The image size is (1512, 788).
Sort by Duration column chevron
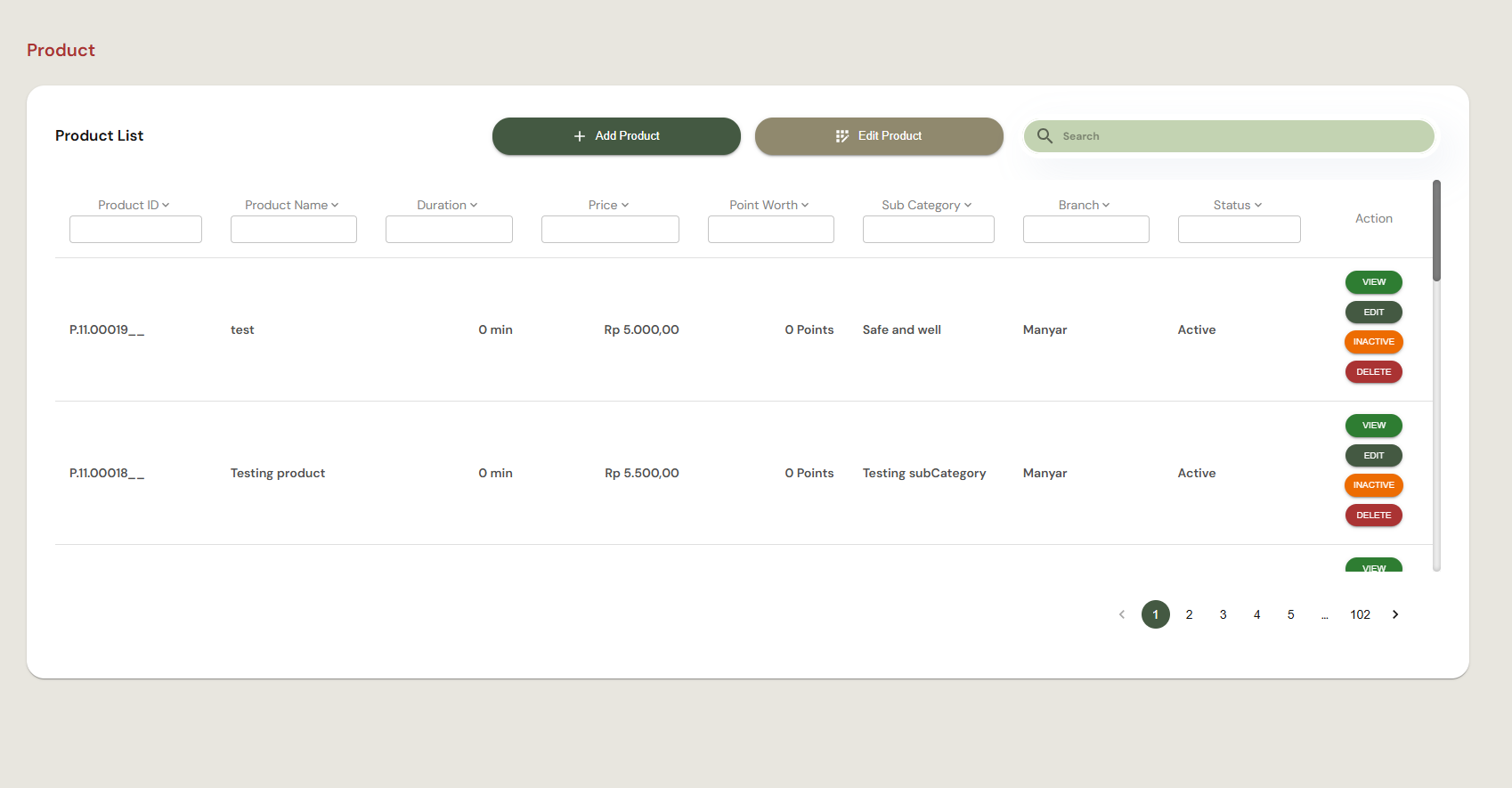coord(474,205)
